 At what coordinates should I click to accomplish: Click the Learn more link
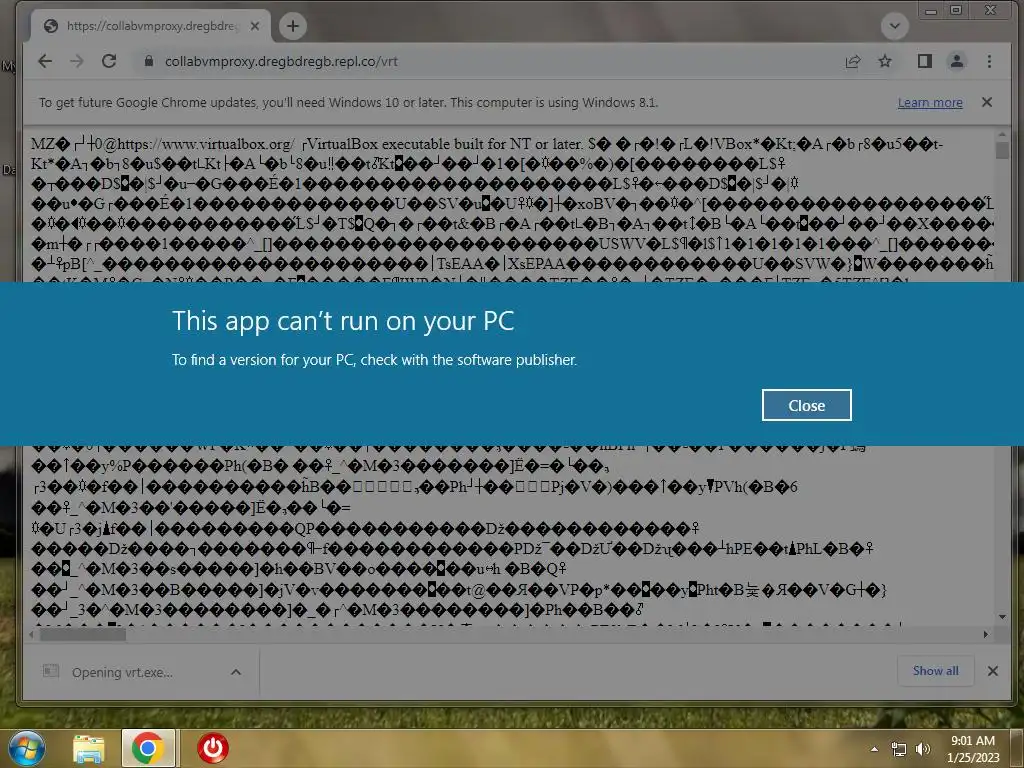pos(930,103)
